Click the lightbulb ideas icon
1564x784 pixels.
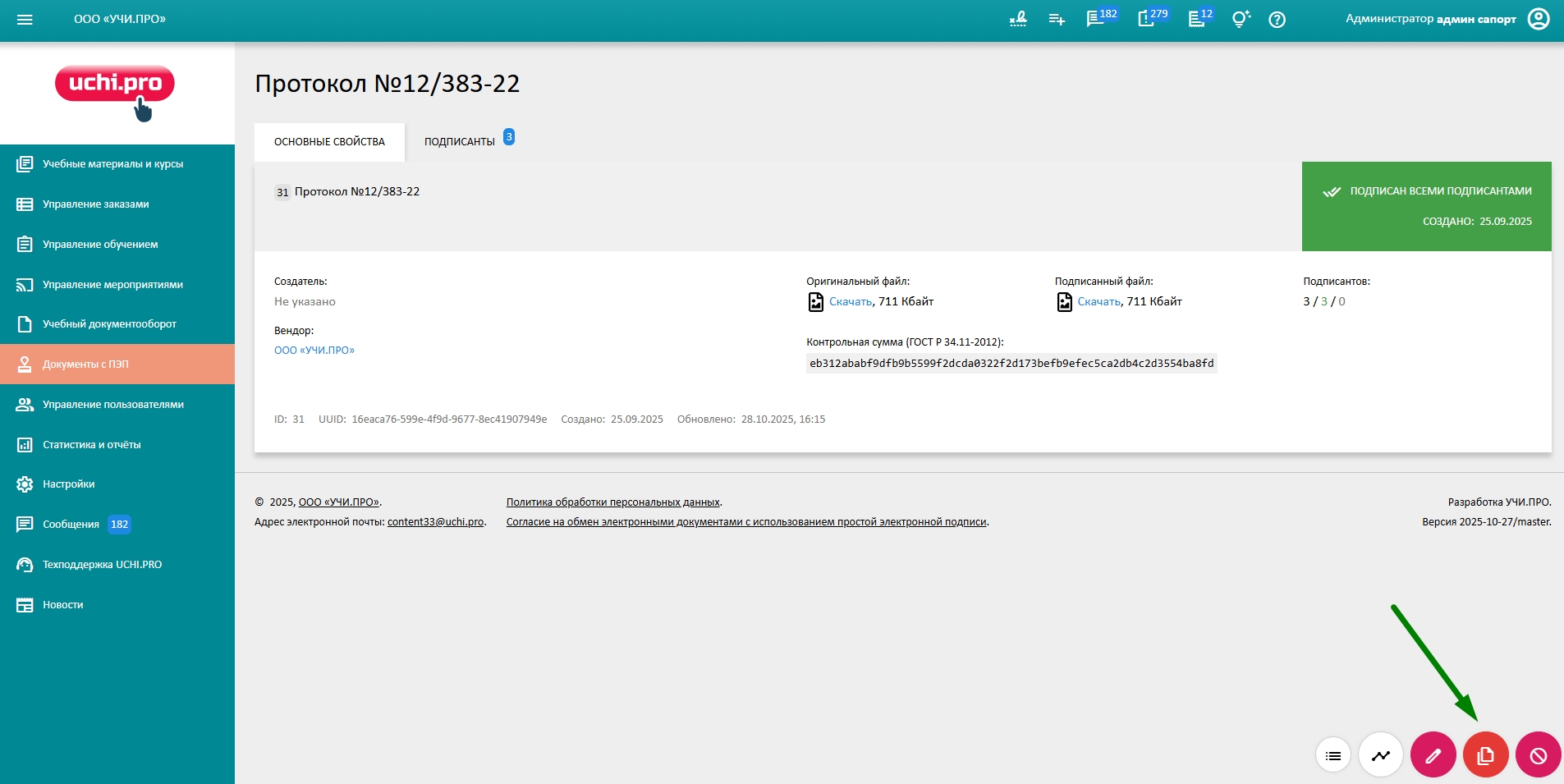pyautogui.click(x=1240, y=20)
